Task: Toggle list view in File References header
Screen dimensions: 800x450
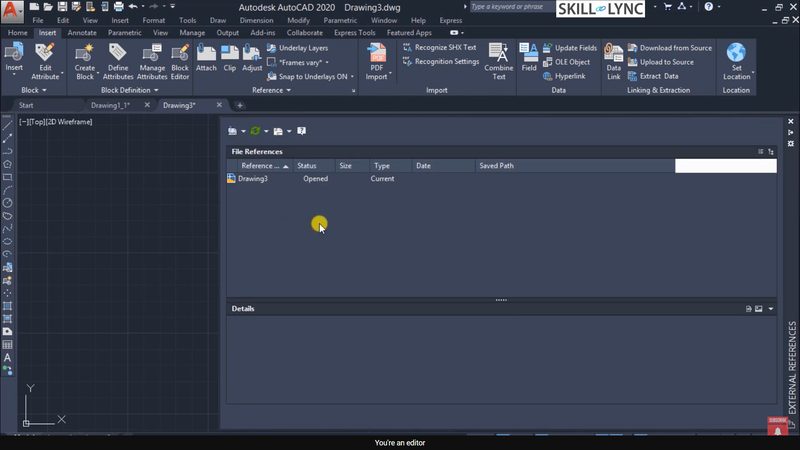Action: click(761, 151)
